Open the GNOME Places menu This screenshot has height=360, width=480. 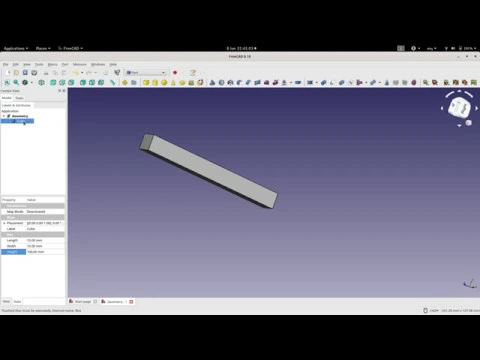[43, 48]
